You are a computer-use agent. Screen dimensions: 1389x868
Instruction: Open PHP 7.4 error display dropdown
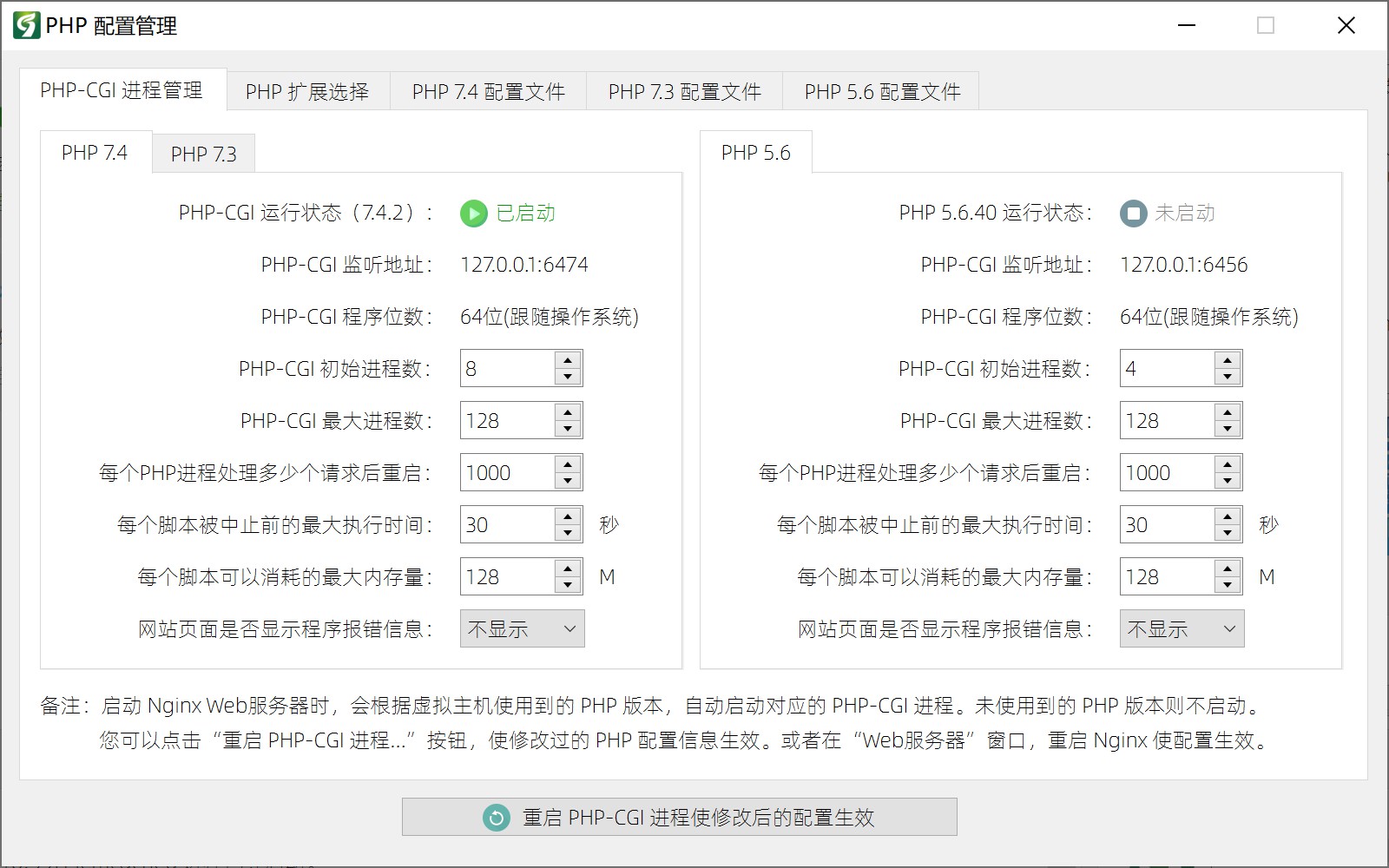coord(522,629)
